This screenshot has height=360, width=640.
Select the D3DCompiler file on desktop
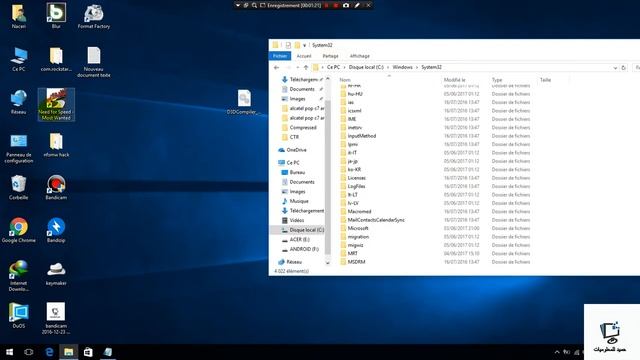point(244,102)
